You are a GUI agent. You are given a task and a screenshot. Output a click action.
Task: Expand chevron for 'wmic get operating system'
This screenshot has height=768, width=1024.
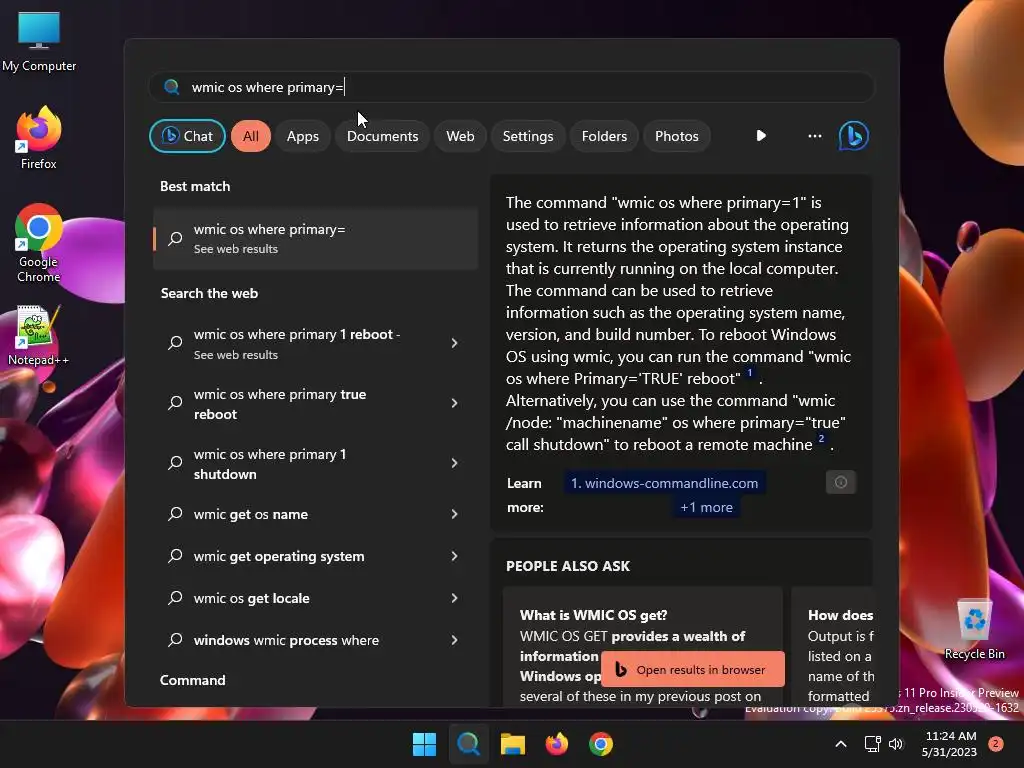455,556
